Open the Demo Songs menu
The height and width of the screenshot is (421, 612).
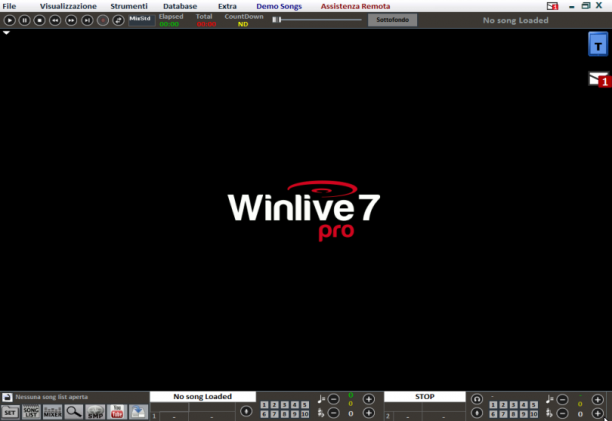click(279, 6)
